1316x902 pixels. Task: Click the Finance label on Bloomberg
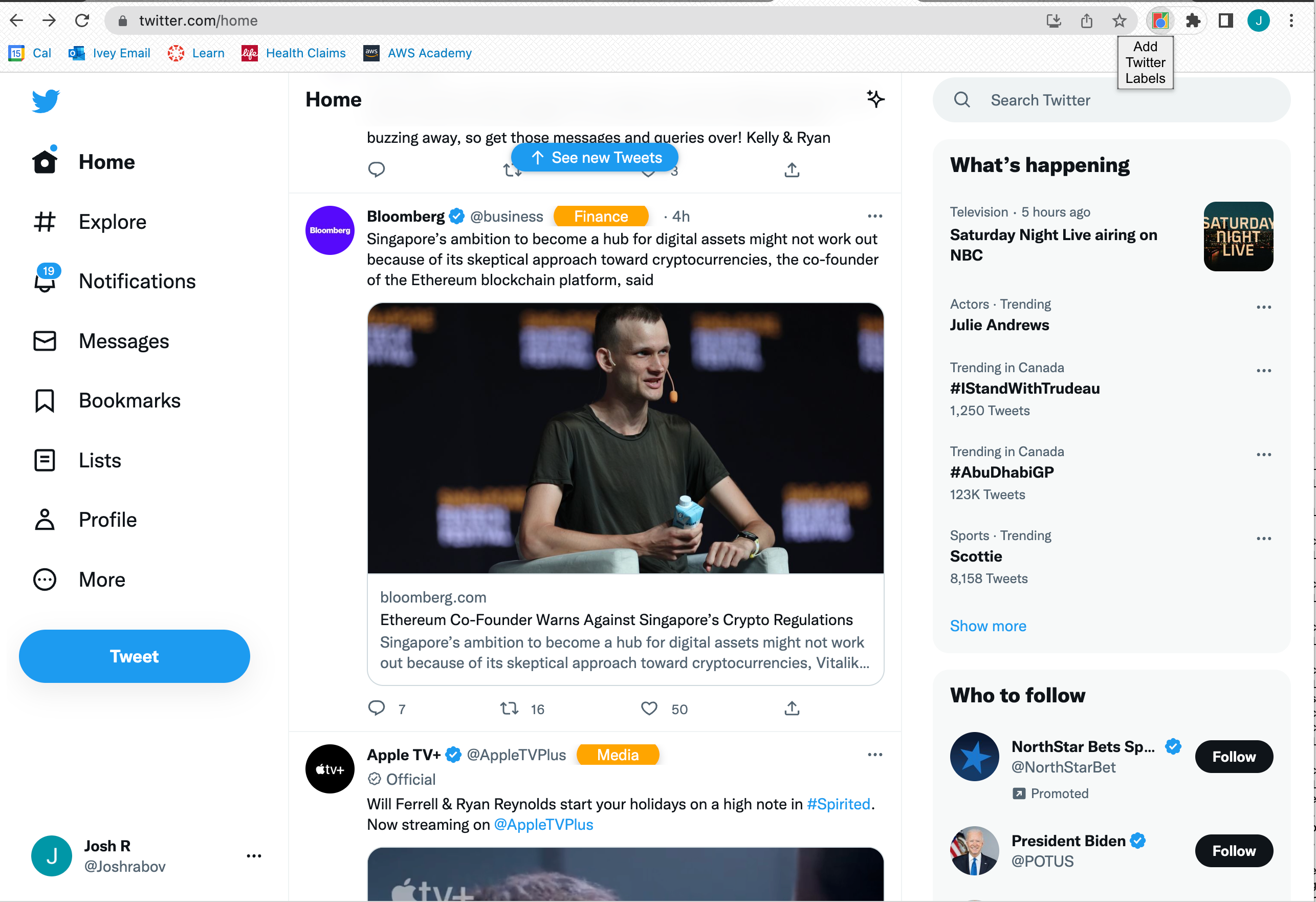(x=601, y=217)
